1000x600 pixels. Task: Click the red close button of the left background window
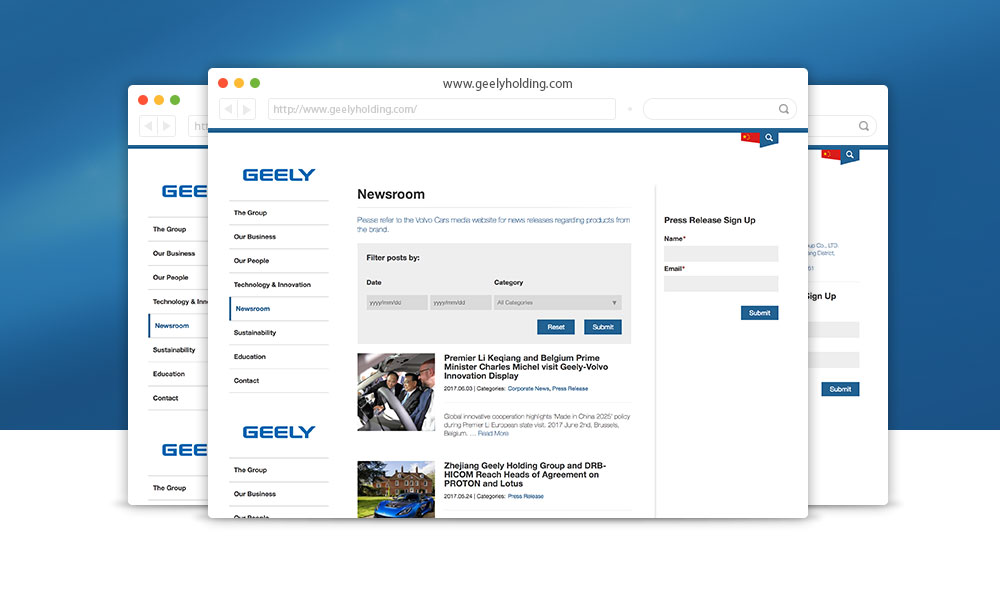(143, 100)
